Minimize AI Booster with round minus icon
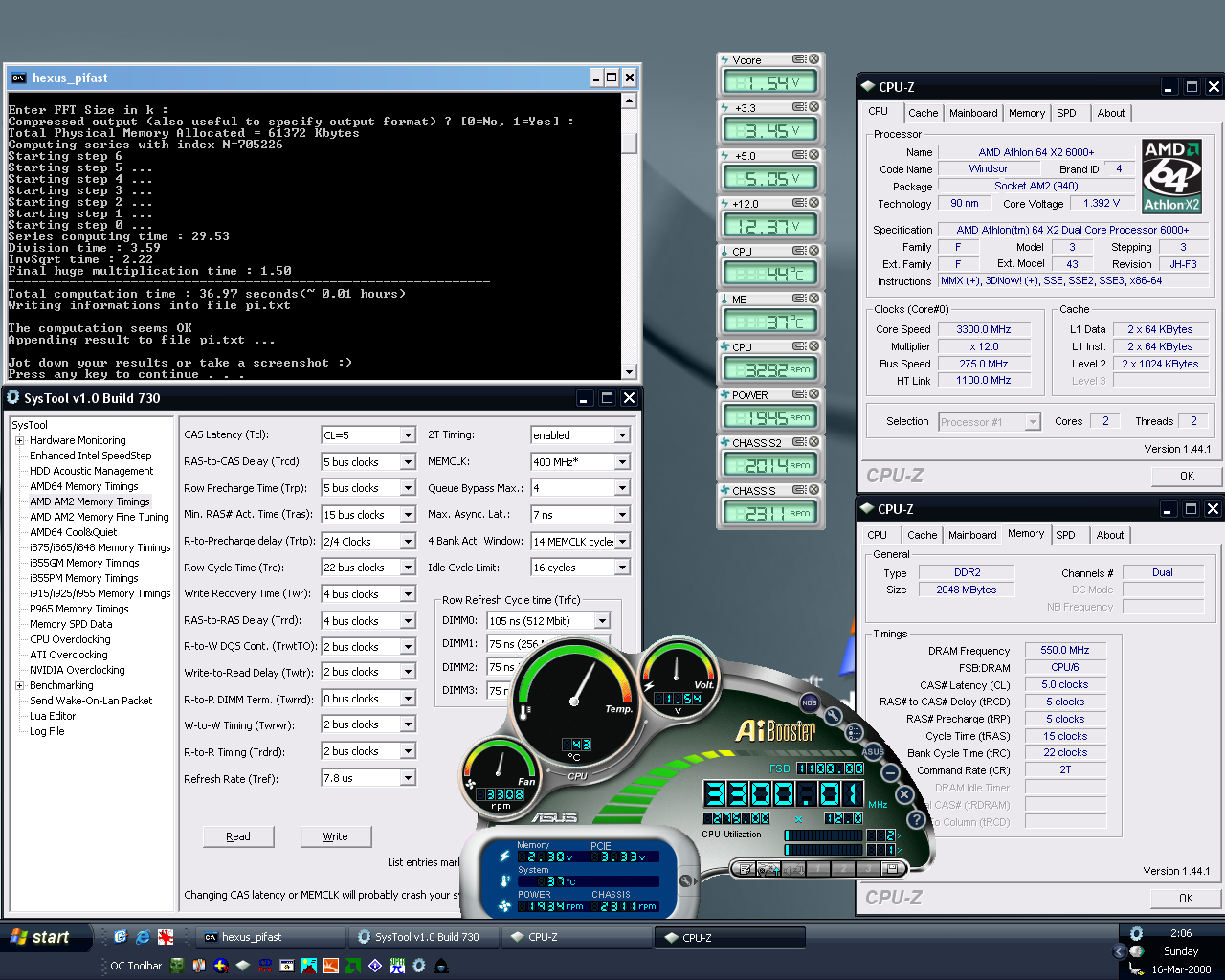The height and width of the screenshot is (980, 1225). coord(891,772)
